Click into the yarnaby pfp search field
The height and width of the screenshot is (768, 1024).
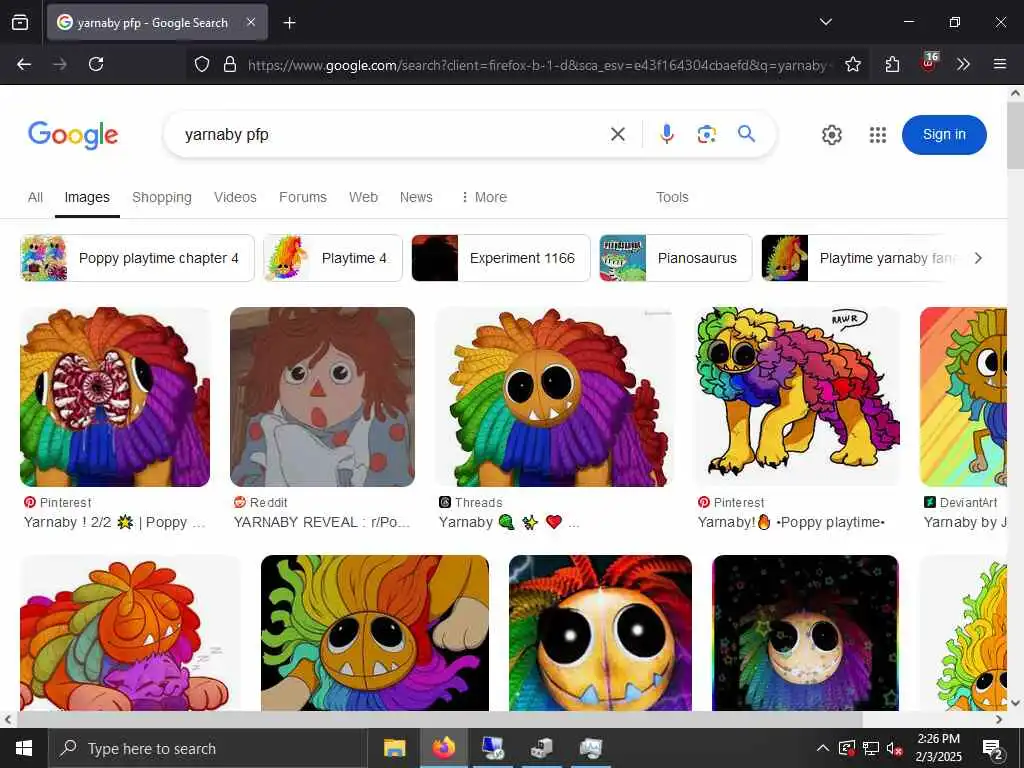(392, 135)
